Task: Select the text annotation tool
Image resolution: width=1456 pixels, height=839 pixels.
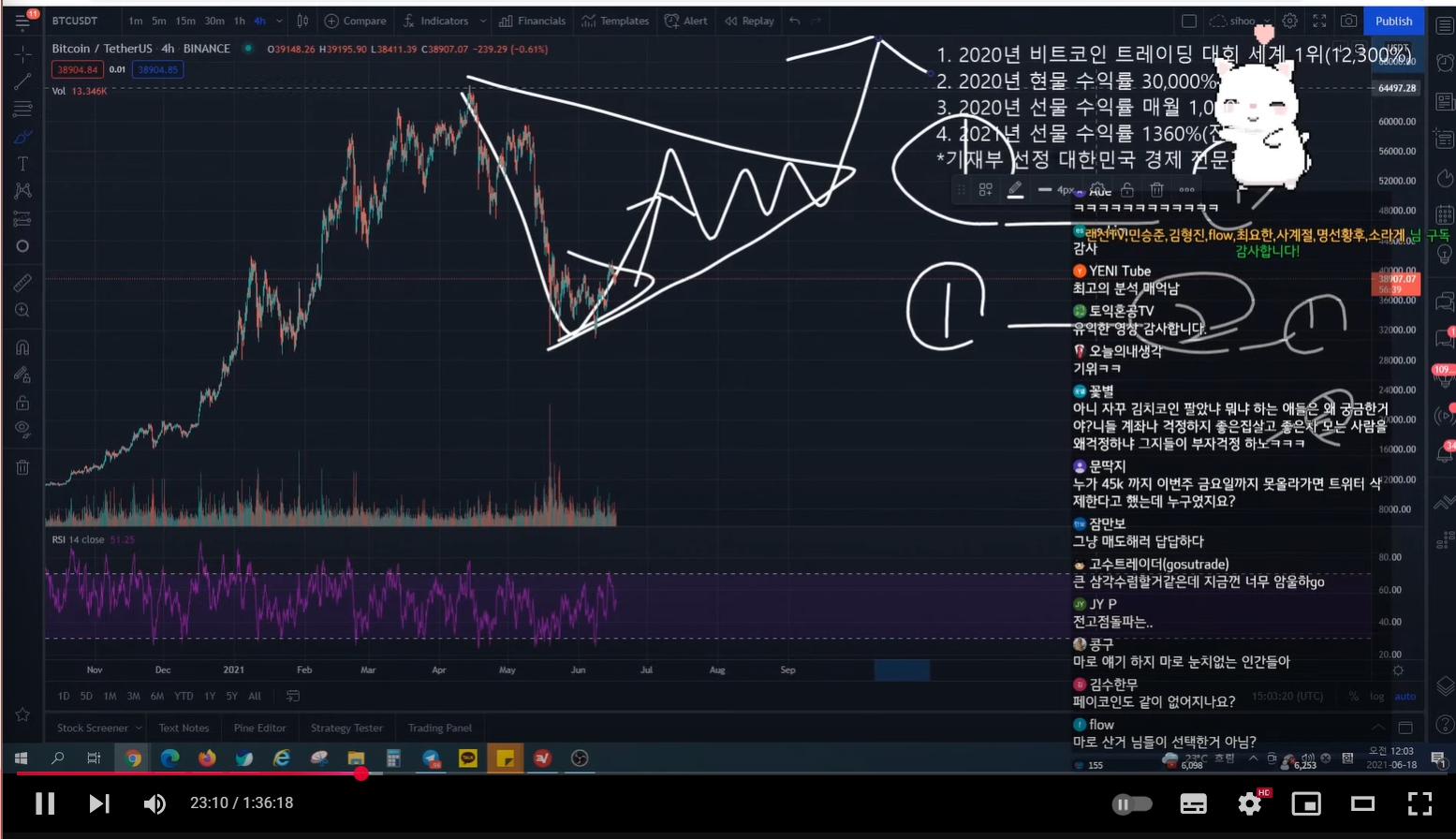Action: 22,164
